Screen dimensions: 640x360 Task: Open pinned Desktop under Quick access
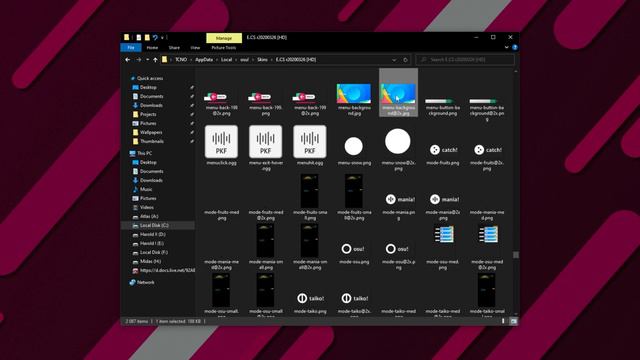[x=148, y=87]
